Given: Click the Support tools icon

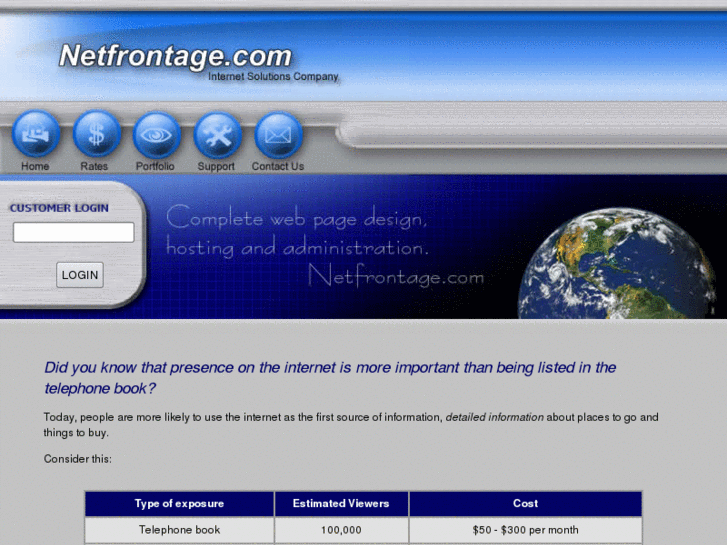Looking at the screenshot, I should pos(217,135).
